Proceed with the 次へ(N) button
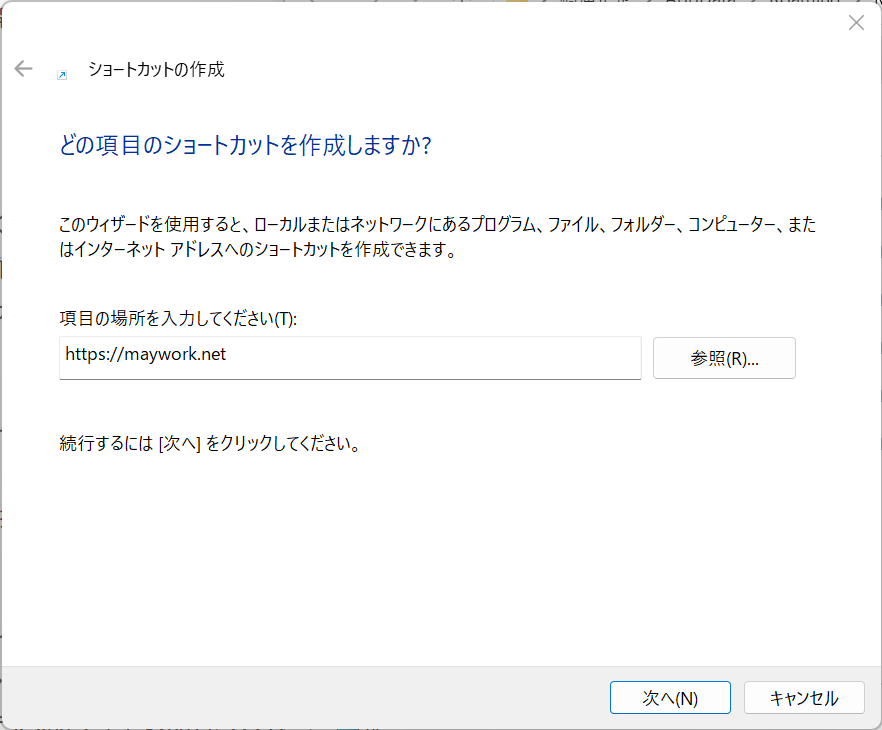Screen dimensions: 882x730 670,697
